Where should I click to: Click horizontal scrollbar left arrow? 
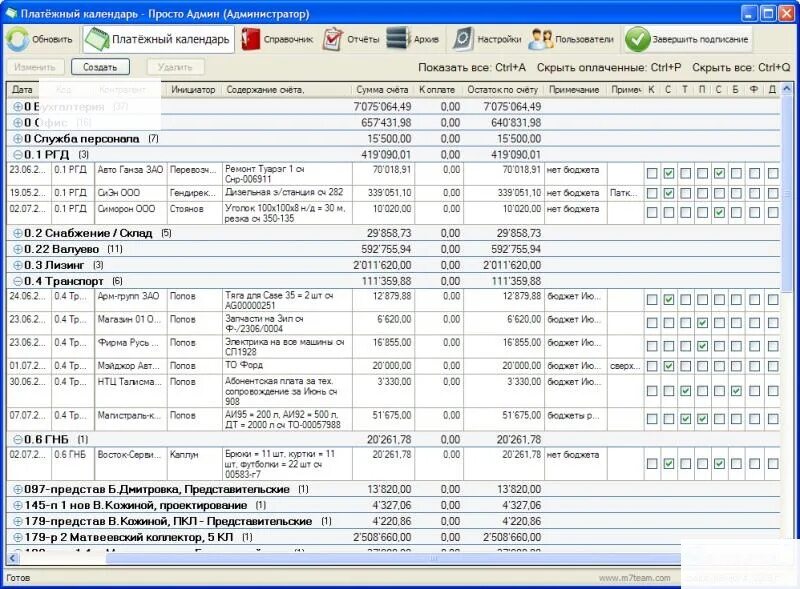pyautogui.click(x=12, y=558)
